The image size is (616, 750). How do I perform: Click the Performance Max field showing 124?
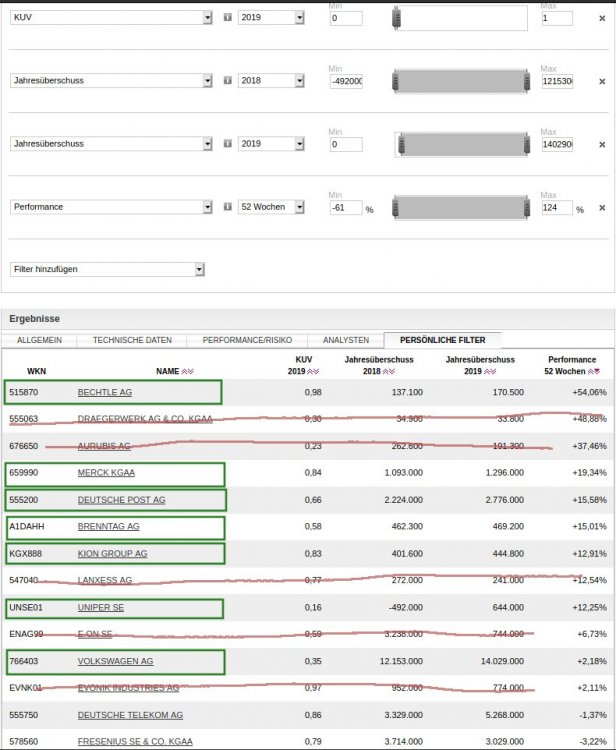(x=557, y=208)
